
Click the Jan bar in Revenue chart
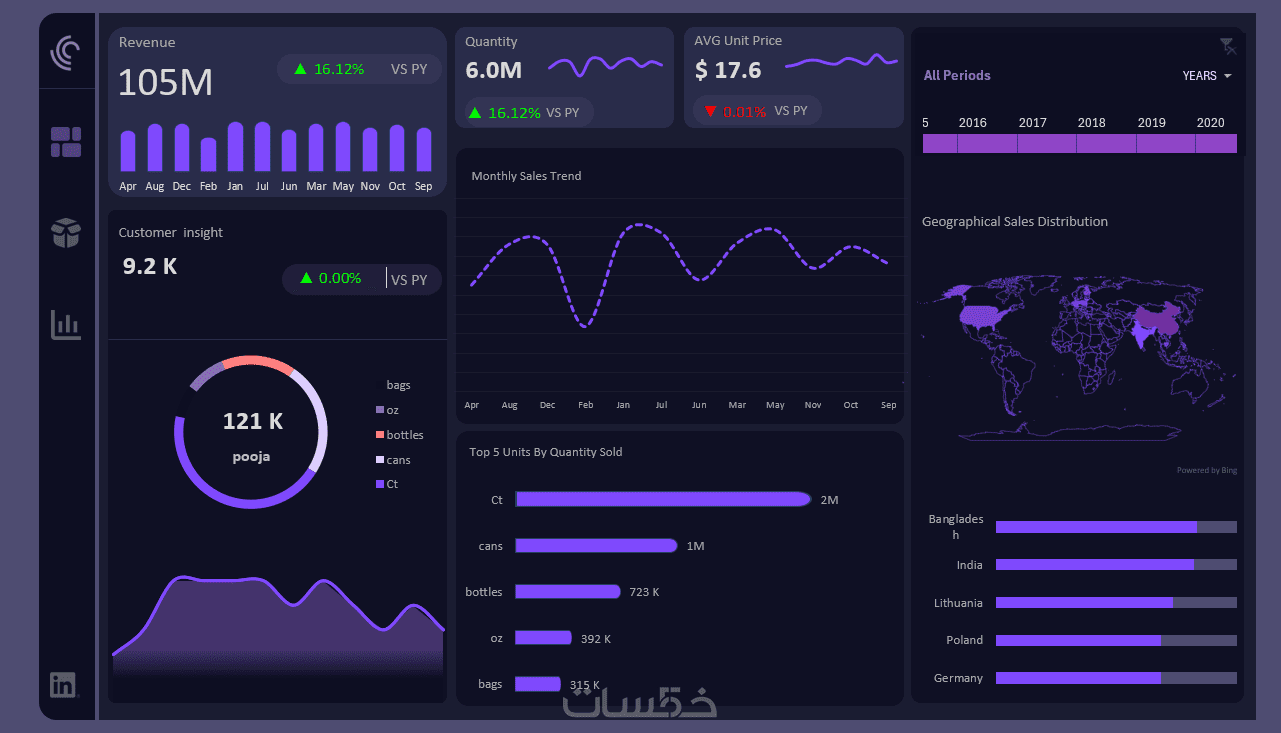coord(236,146)
